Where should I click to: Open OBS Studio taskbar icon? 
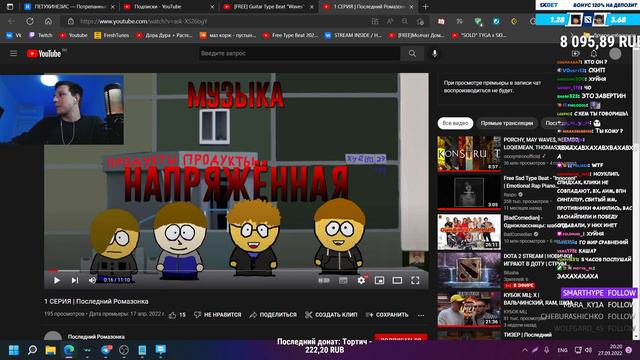124,350
